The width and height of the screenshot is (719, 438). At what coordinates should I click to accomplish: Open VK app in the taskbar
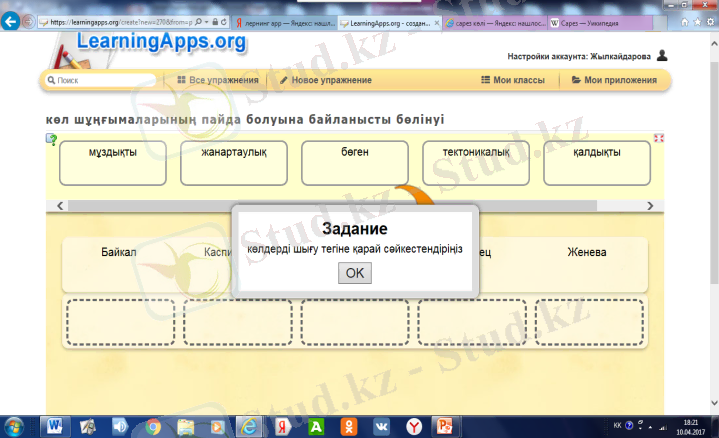tap(381, 426)
